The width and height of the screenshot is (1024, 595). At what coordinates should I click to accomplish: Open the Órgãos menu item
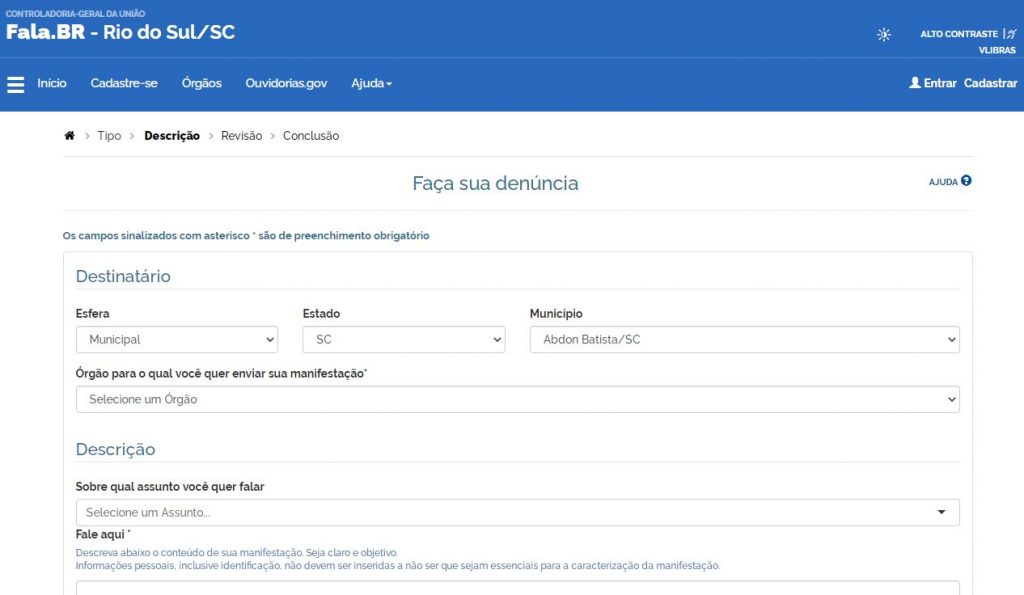pos(202,84)
